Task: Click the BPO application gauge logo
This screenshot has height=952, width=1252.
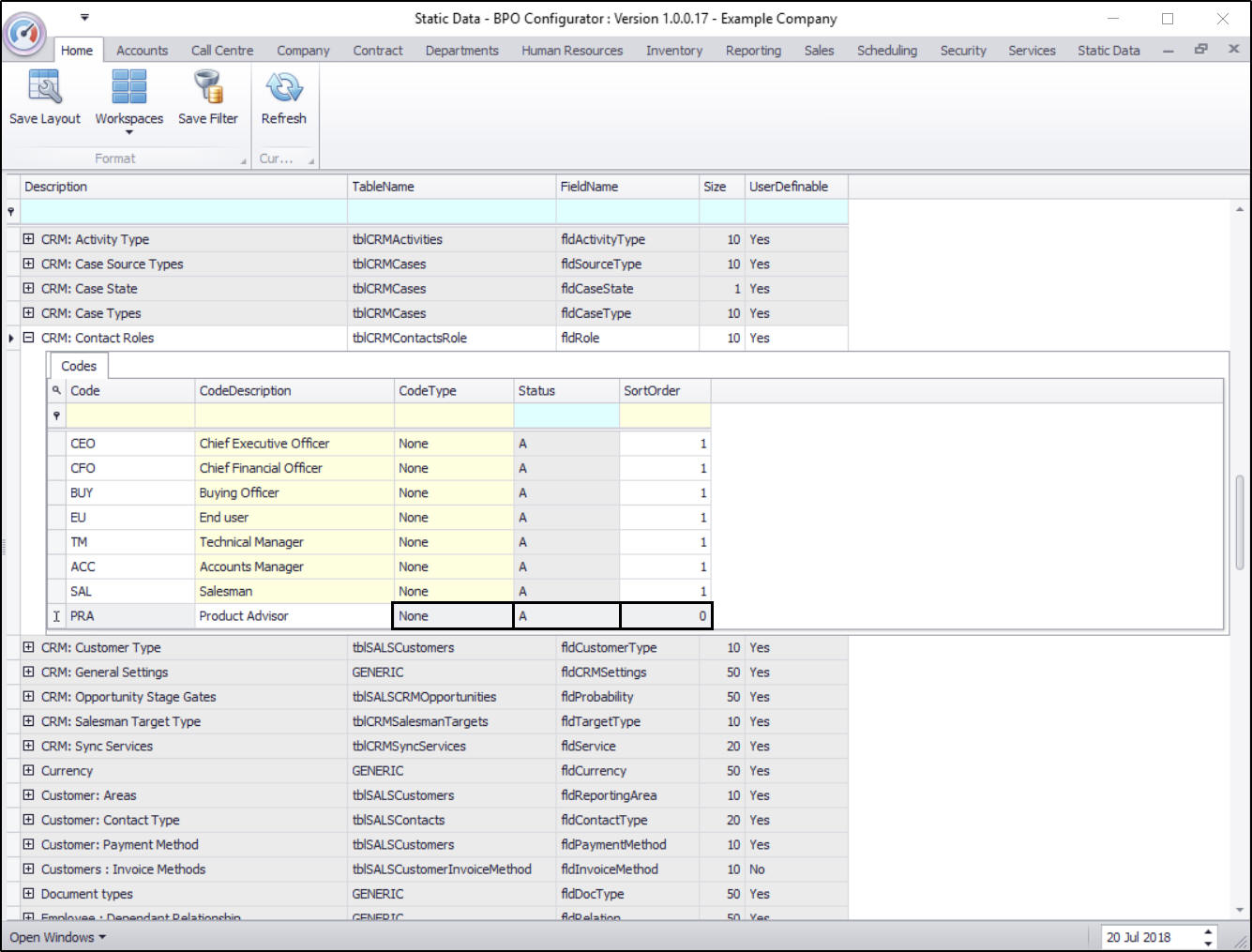Action: point(24,33)
